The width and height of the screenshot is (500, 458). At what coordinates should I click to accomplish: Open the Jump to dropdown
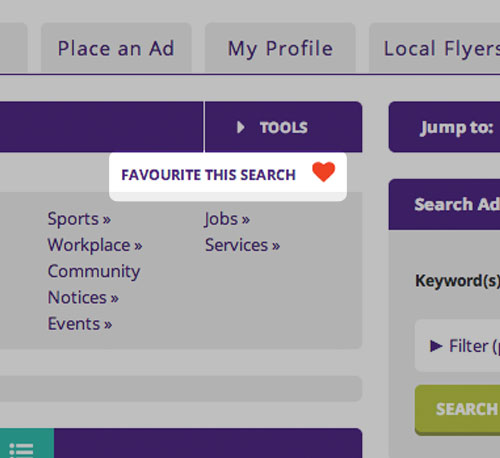(x=444, y=127)
